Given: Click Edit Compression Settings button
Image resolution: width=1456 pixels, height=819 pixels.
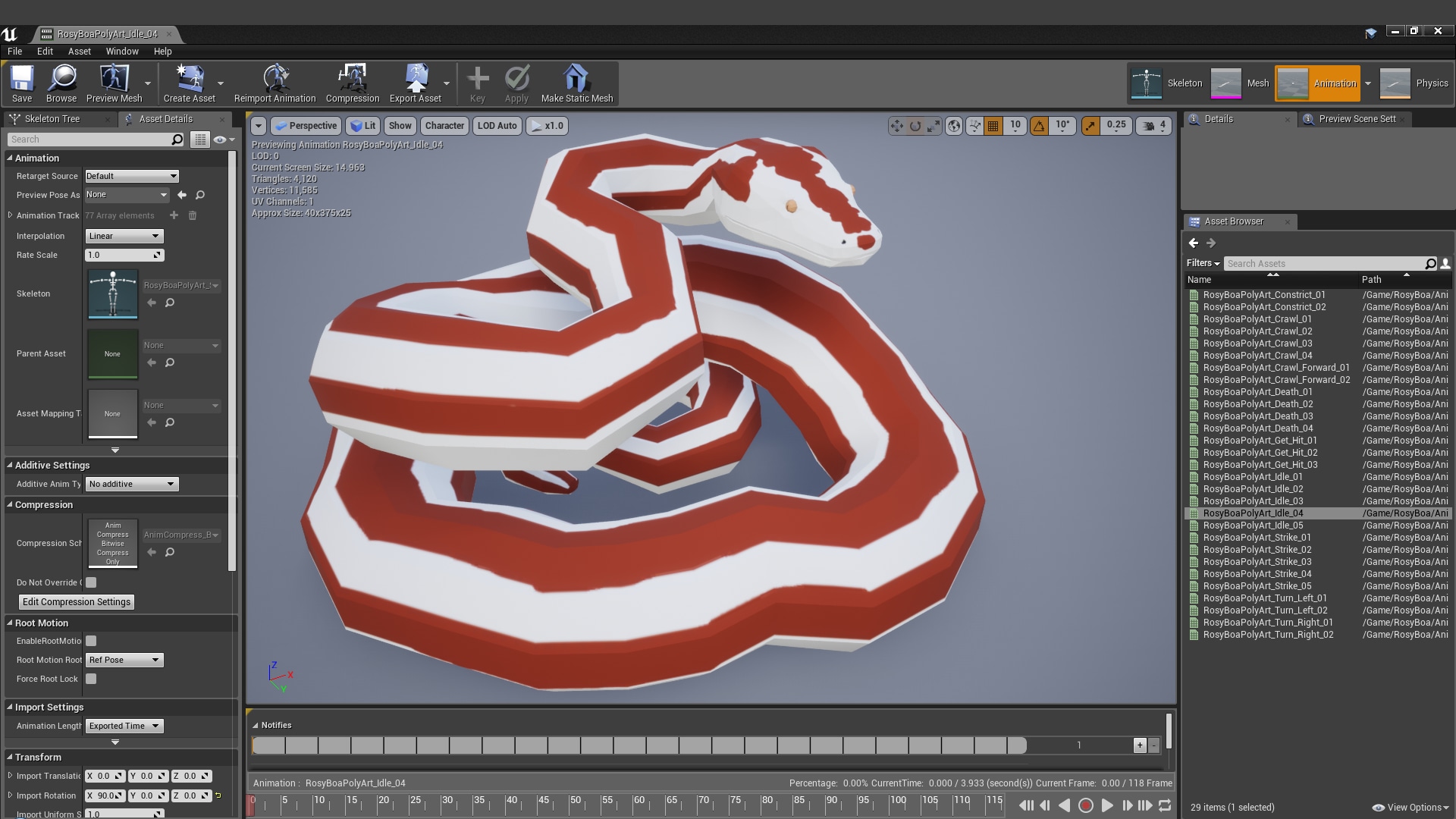Looking at the screenshot, I should [x=76, y=601].
